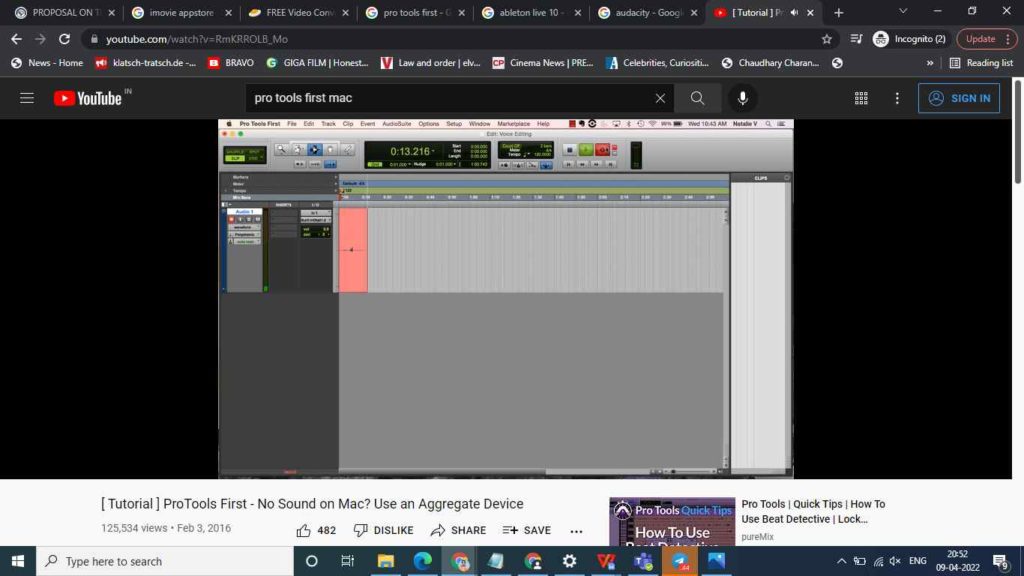Screen dimensions: 1024x576
Task: SAVE video to a playlist
Action: click(x=527, y=530)
